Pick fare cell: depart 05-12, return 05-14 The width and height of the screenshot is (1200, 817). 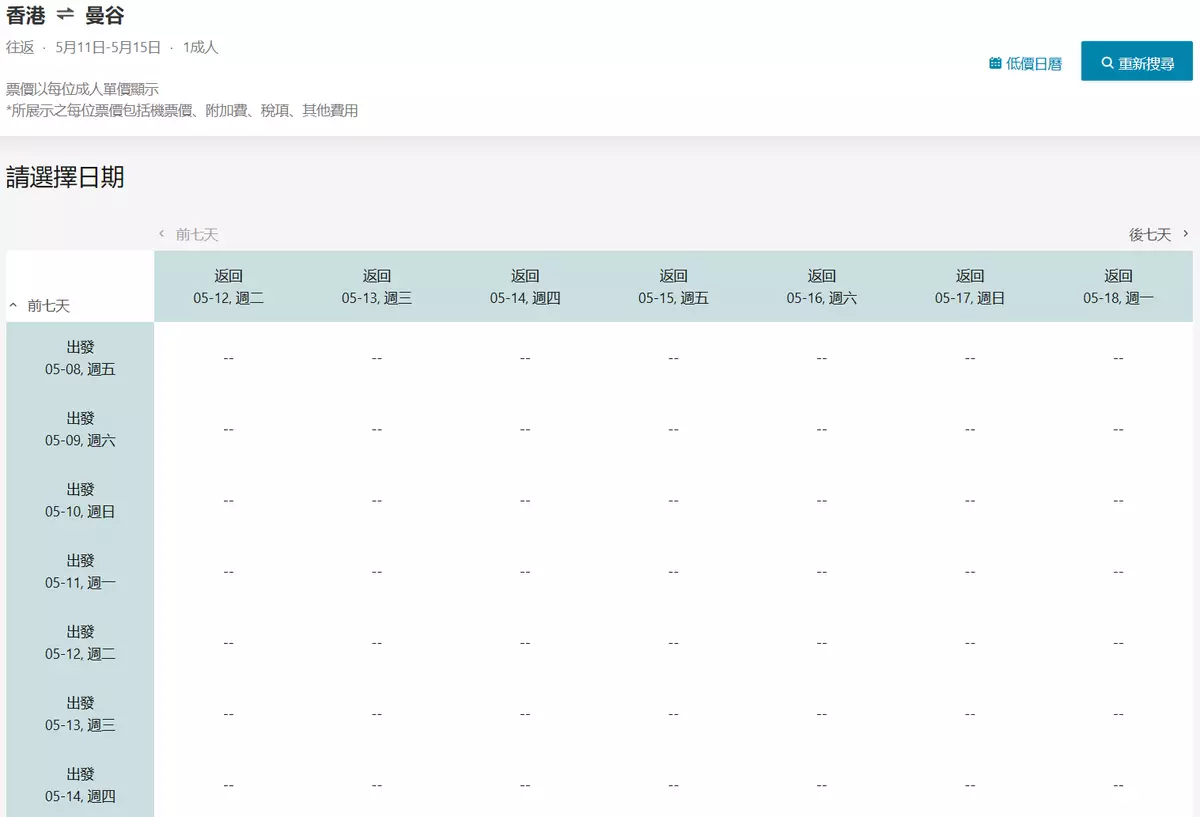click(525, 643)
